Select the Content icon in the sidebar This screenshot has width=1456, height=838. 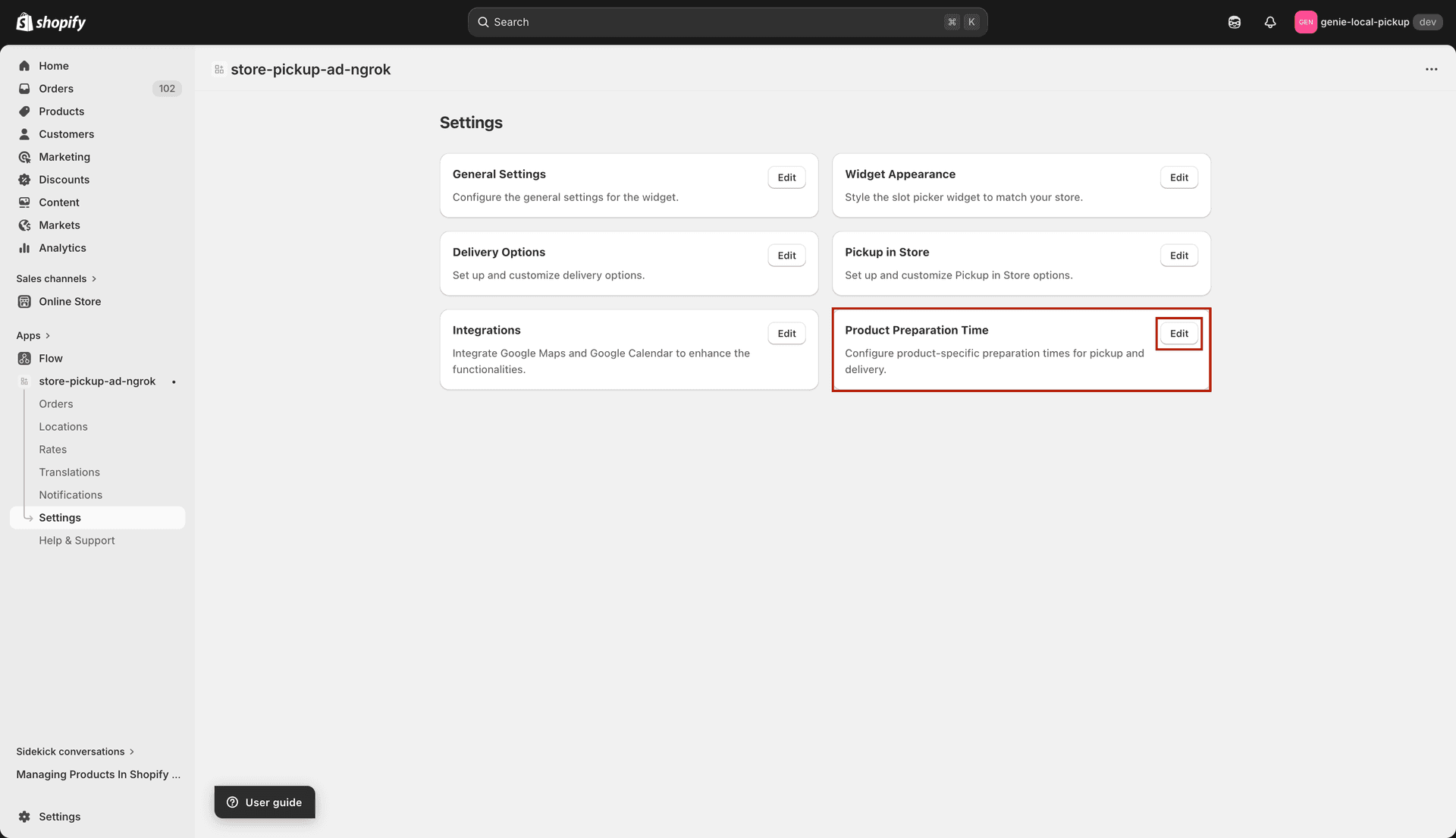click(x=24, y=202)
